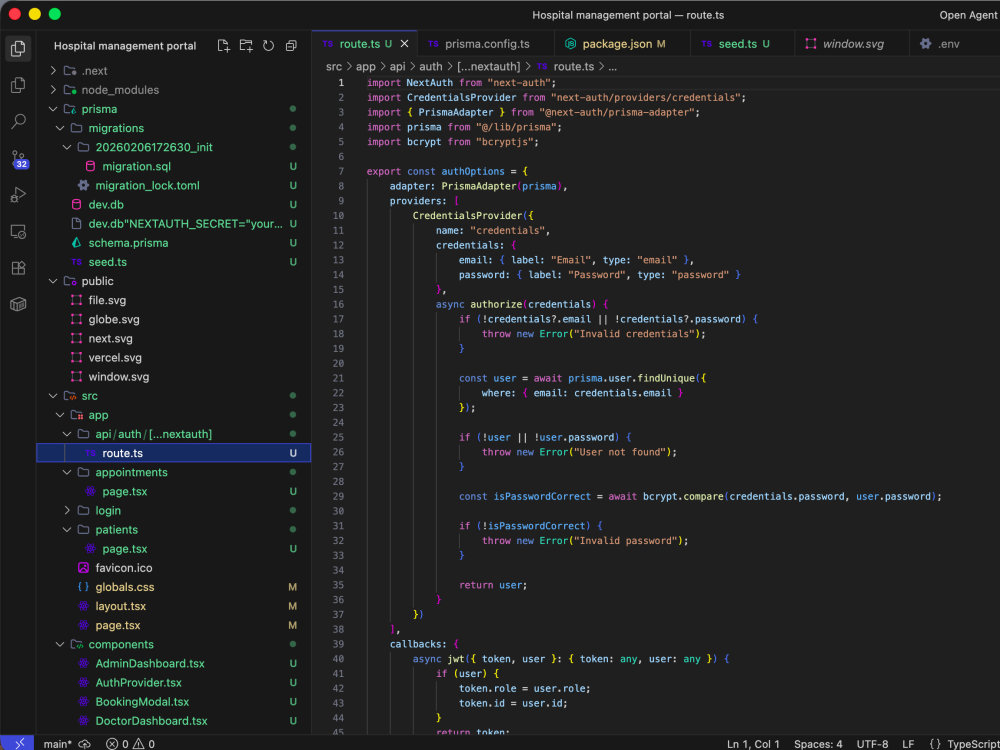
Task: Click the main* branch indicator
Action: [57, 744]
